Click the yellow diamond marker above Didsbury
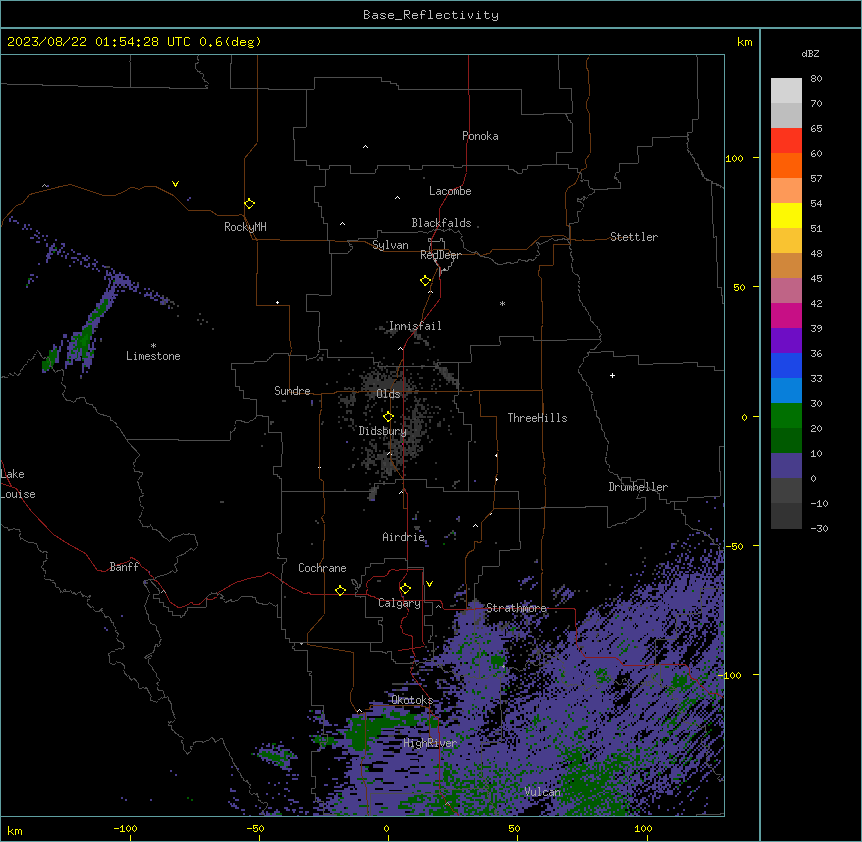This screenshot has height=842, width=862. pyautogui.click(x=389, y=417)
